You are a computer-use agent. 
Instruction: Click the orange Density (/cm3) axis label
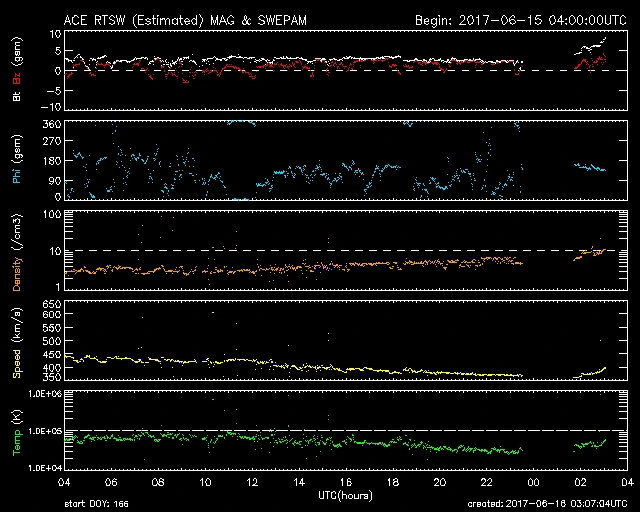[x=16, y=250]
